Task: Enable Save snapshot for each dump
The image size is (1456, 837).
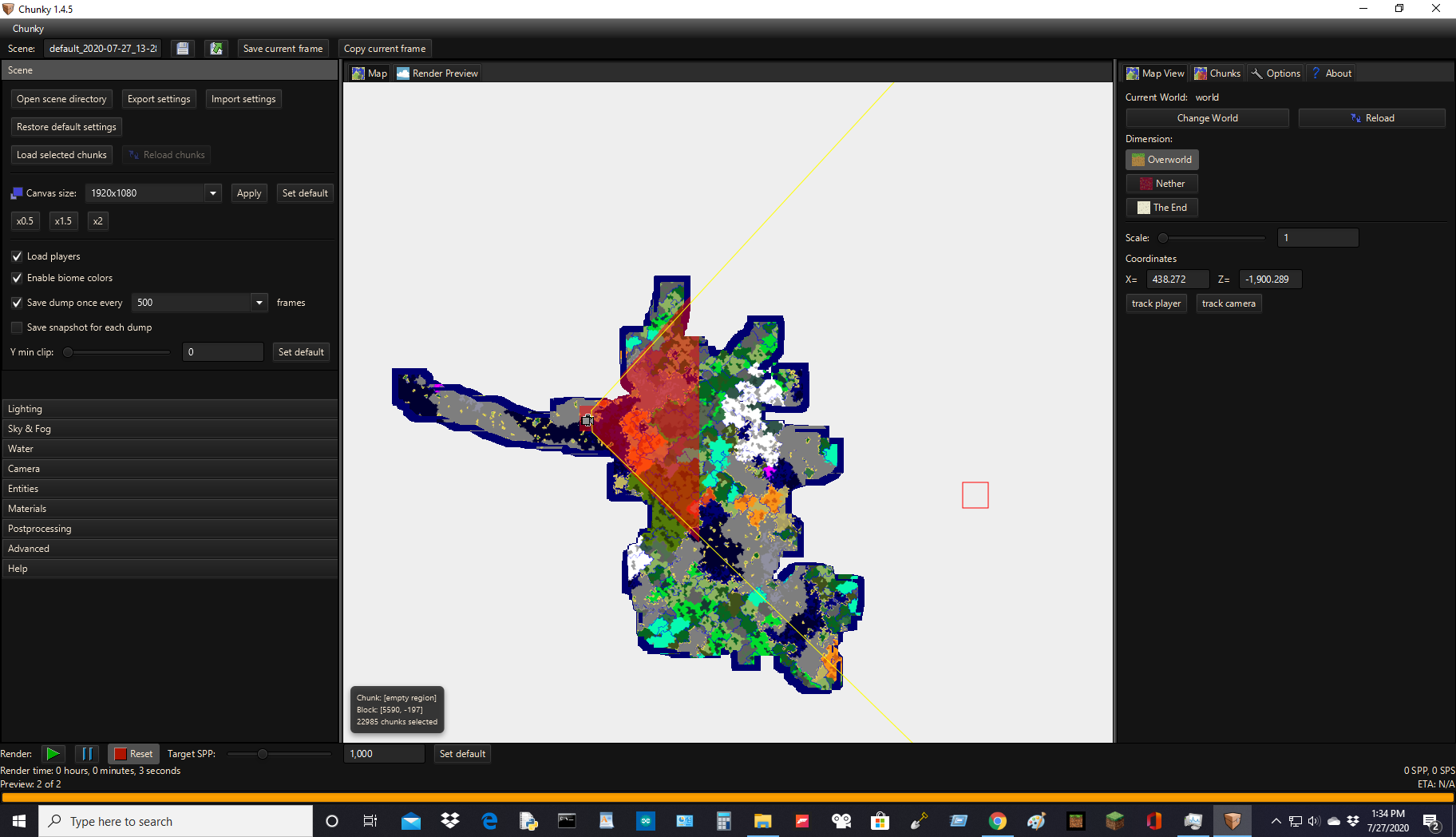Action: (17, 327)
